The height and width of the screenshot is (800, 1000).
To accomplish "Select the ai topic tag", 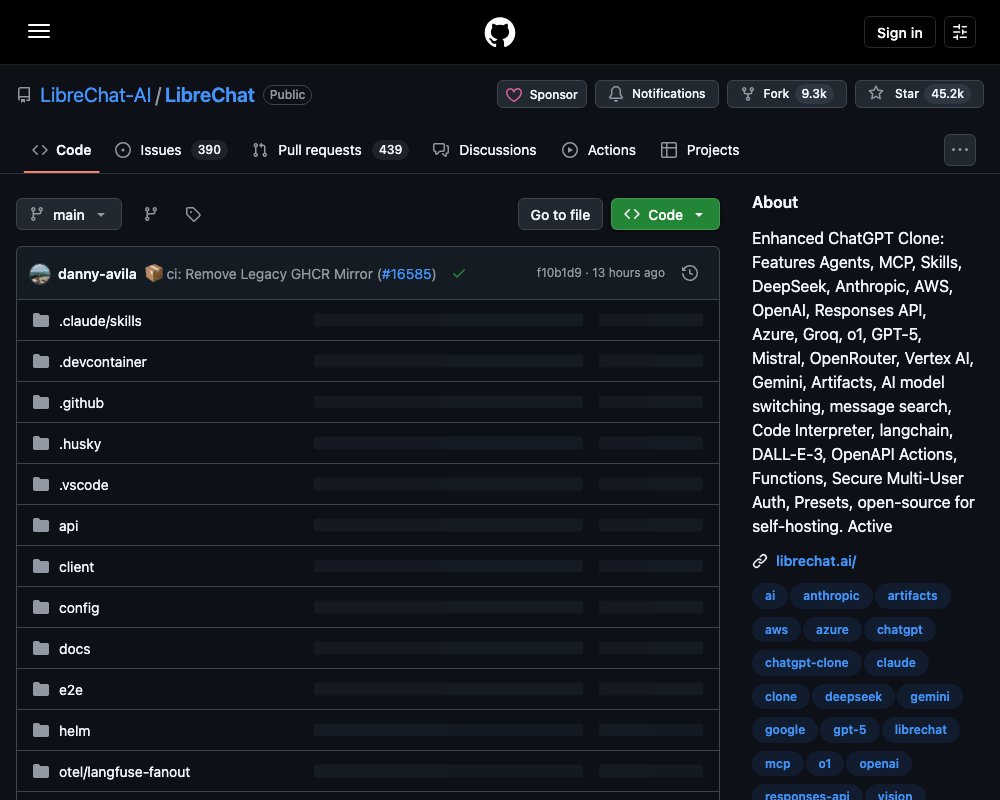I will (x=770, y=596).
